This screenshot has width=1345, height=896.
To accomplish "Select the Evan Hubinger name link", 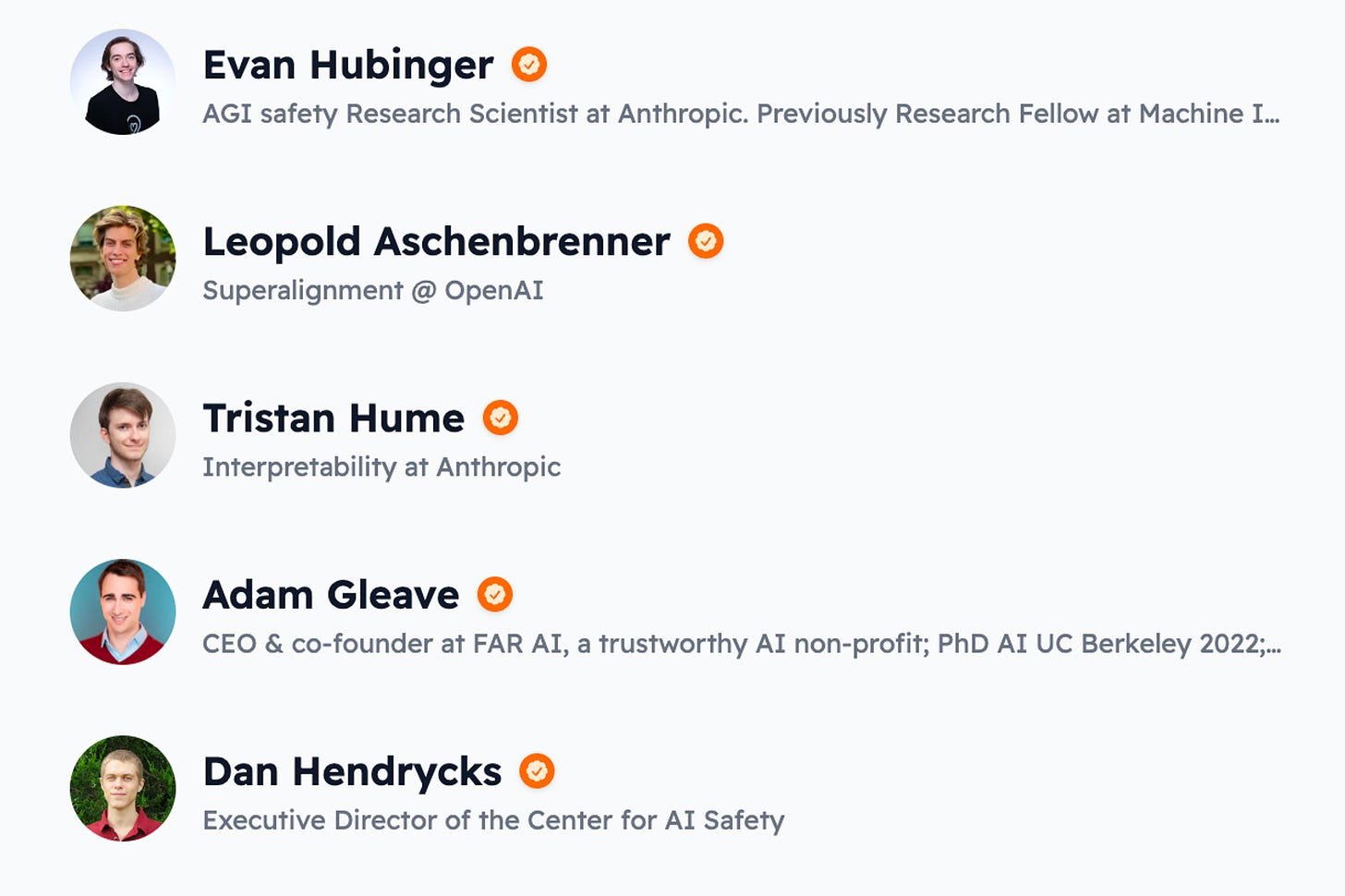I will 348,66.
